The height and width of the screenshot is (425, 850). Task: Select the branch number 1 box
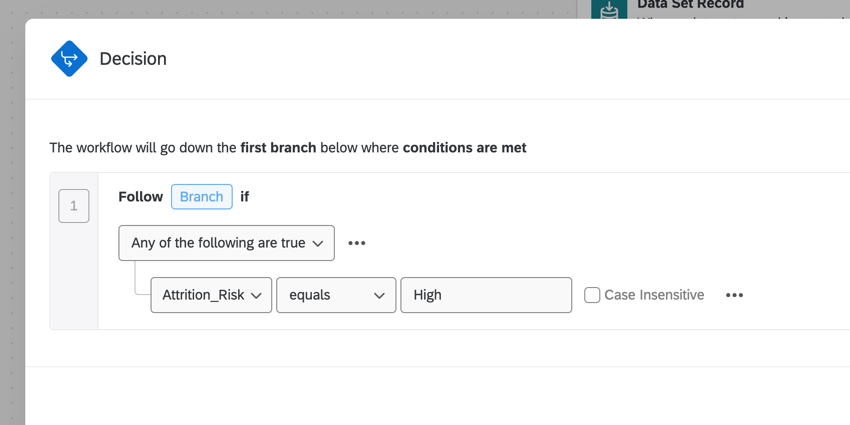(x=74, y=206)
